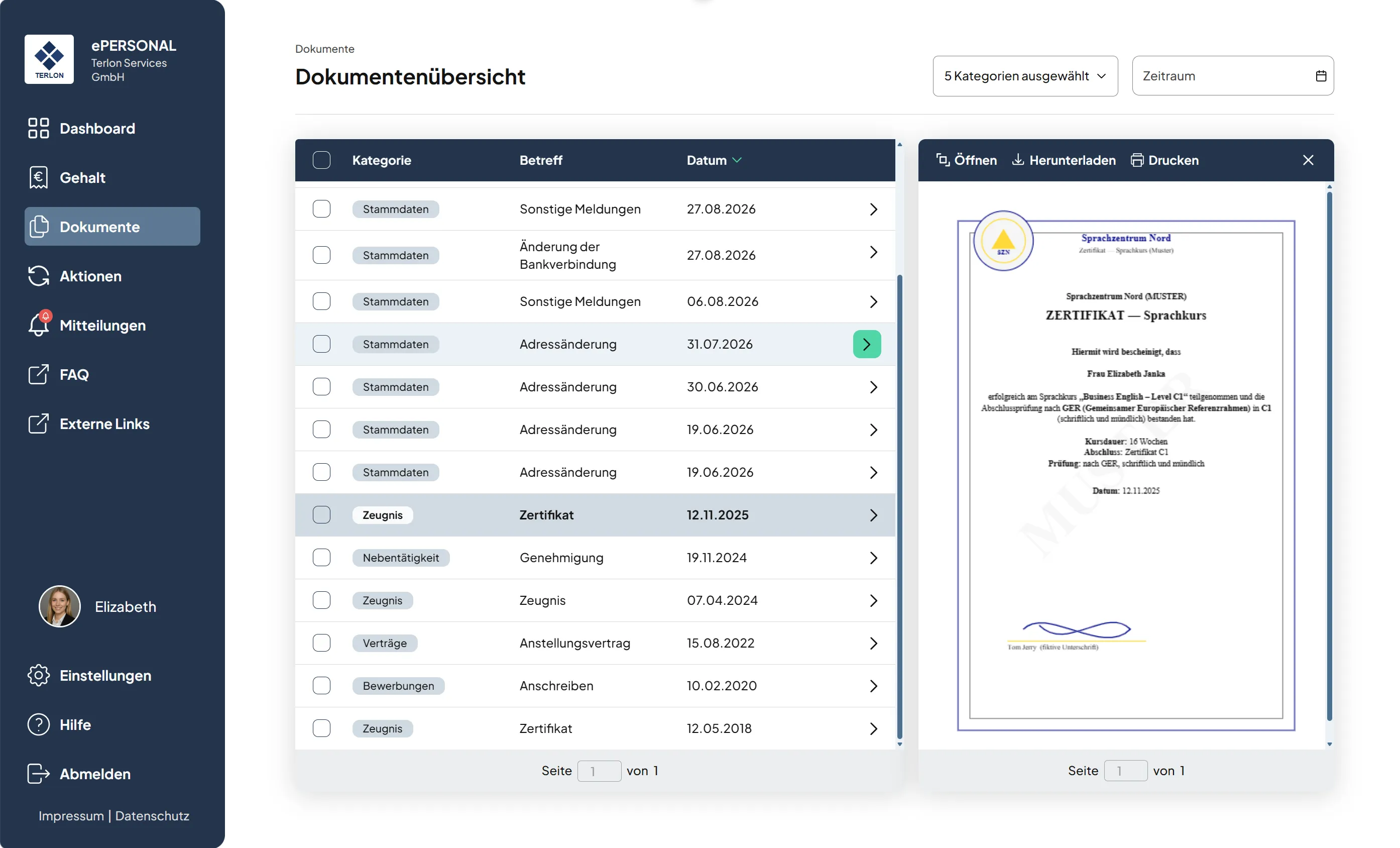Open the Gehalt menu item
The width and height of the screenshot is (1400, 848).
(x=112, y=177)
